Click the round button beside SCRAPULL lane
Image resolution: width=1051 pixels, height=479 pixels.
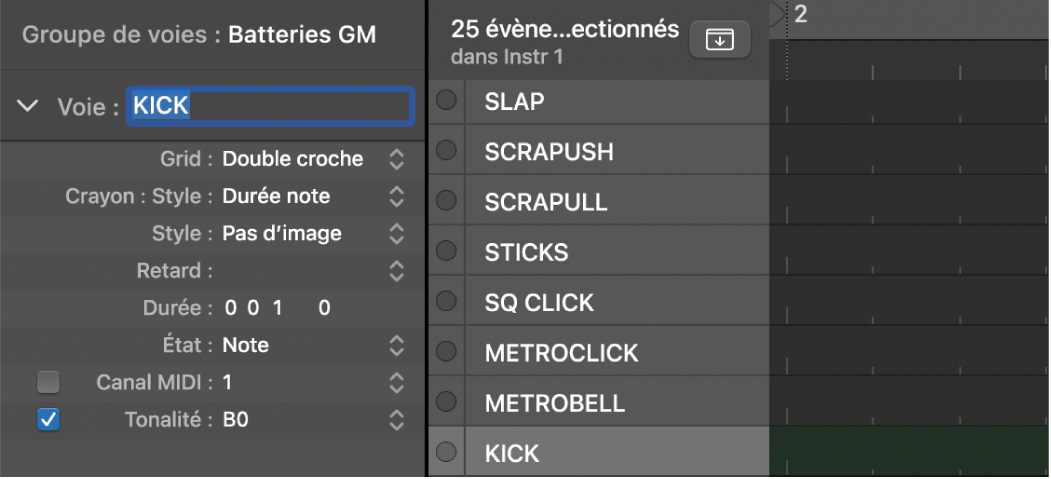click(x=447, y=201)
